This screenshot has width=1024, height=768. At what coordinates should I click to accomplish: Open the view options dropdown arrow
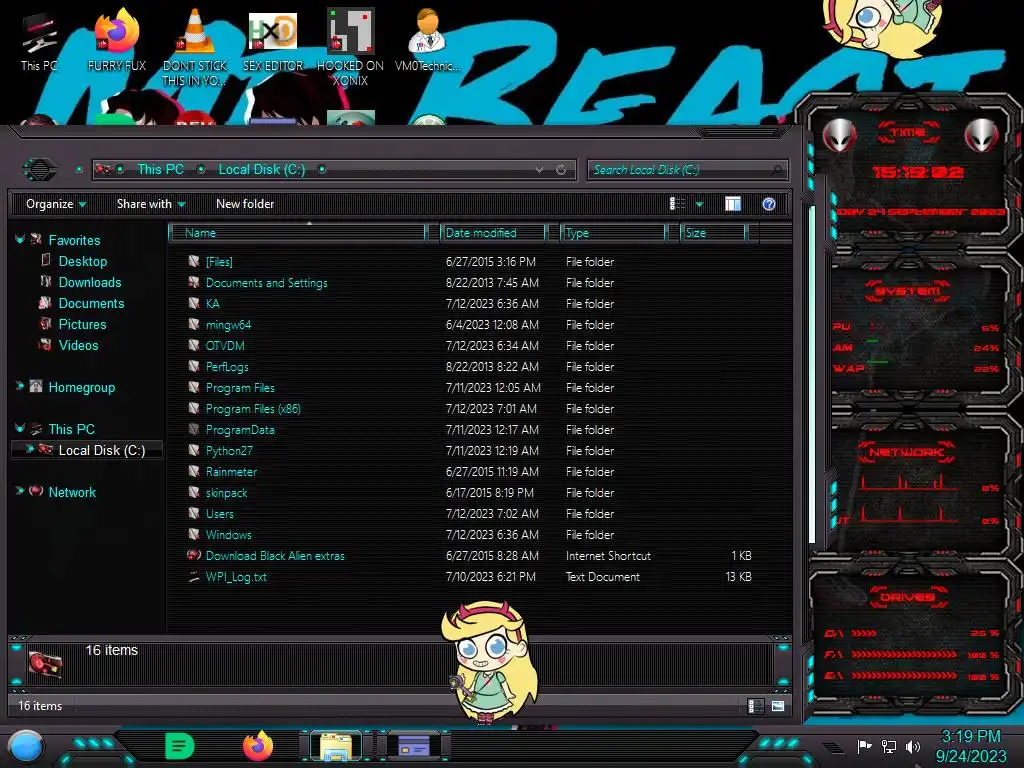click(699, 204)
